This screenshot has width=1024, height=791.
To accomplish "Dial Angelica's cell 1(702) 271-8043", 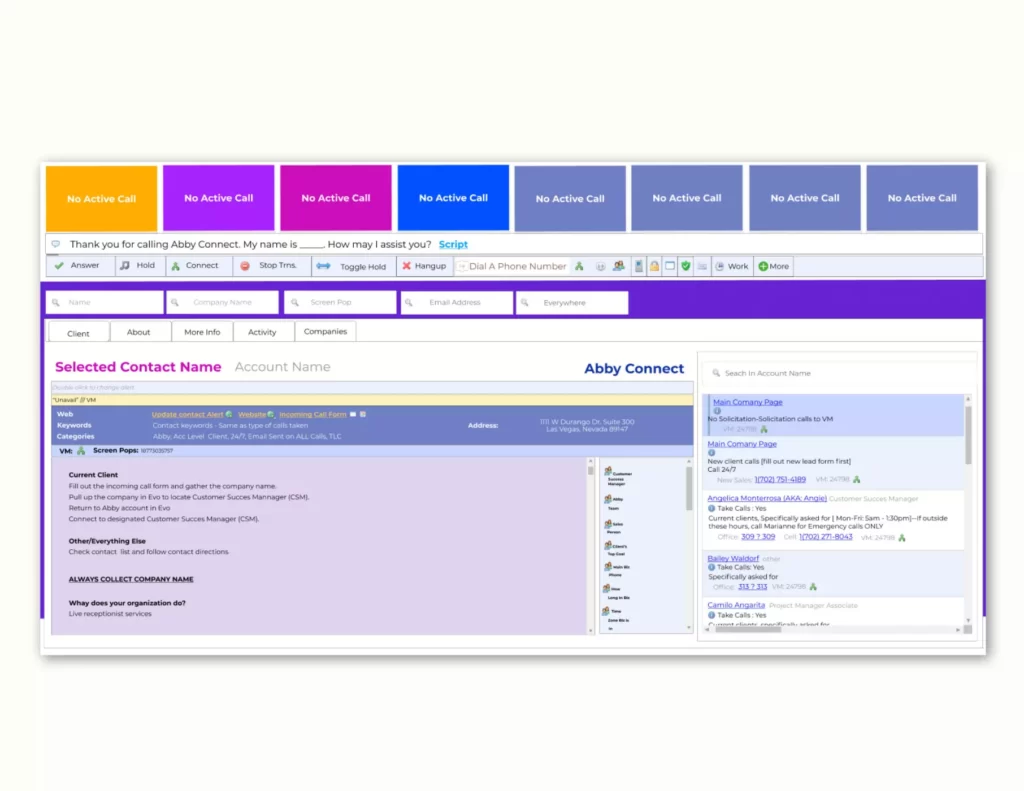I will (x=826, y=537).
